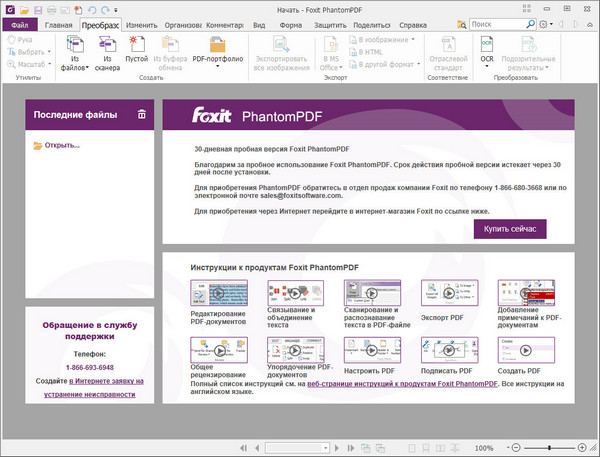600x457 pixels.
Task: Clear recent files with the trash icon
Action: tap(142, 115)
